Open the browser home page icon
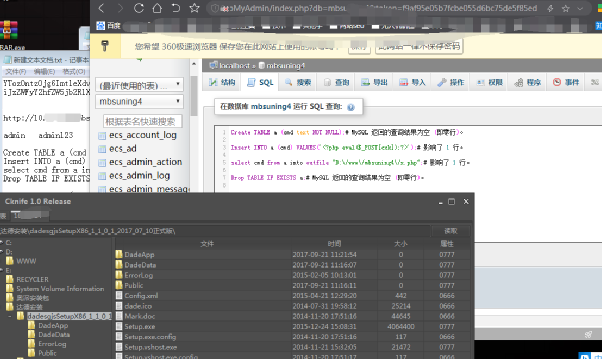Screen dimensions: 602x360 pos(157,8)
